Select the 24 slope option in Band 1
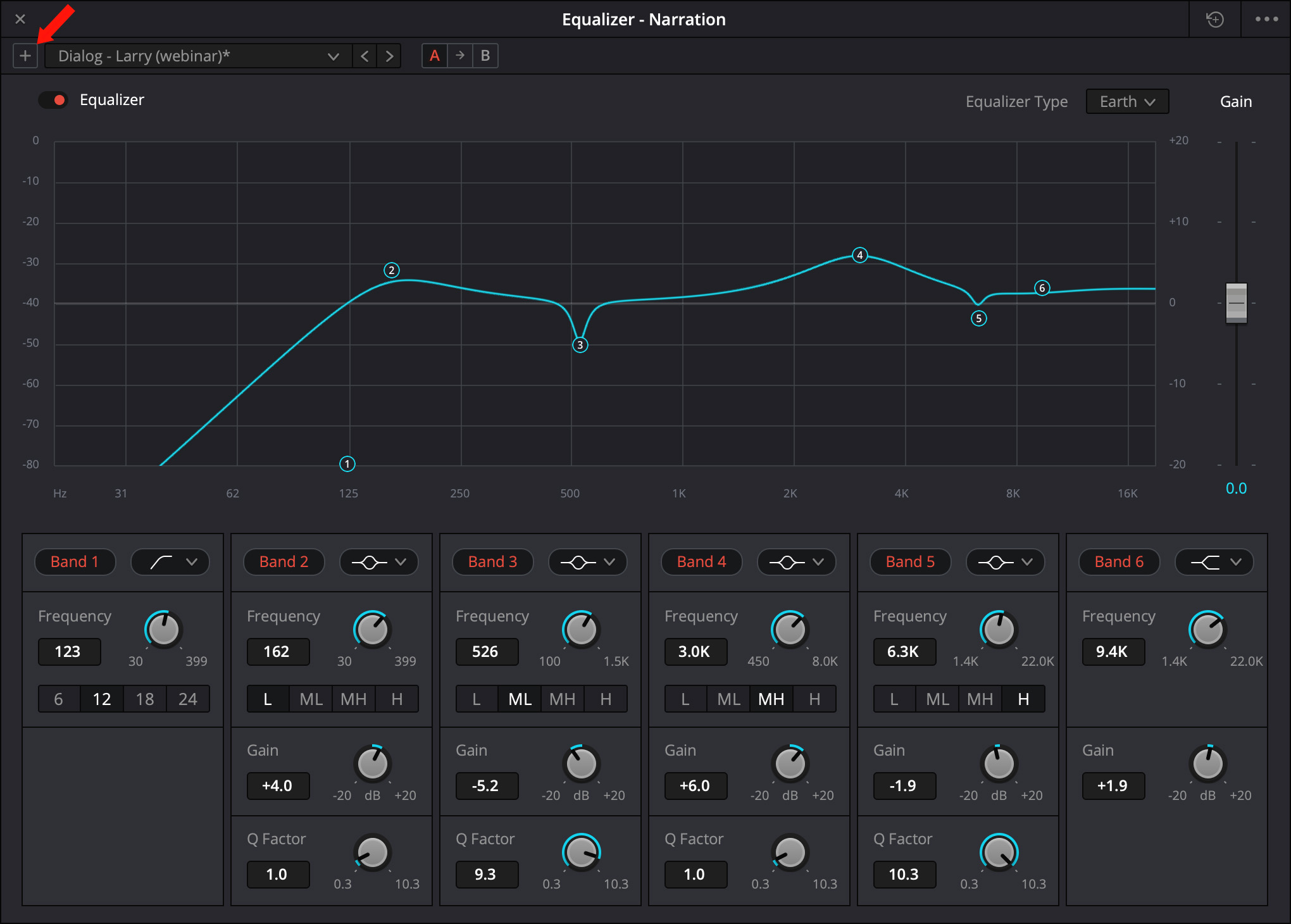Screen dimensions: 1291x924 tap(187, 699)
